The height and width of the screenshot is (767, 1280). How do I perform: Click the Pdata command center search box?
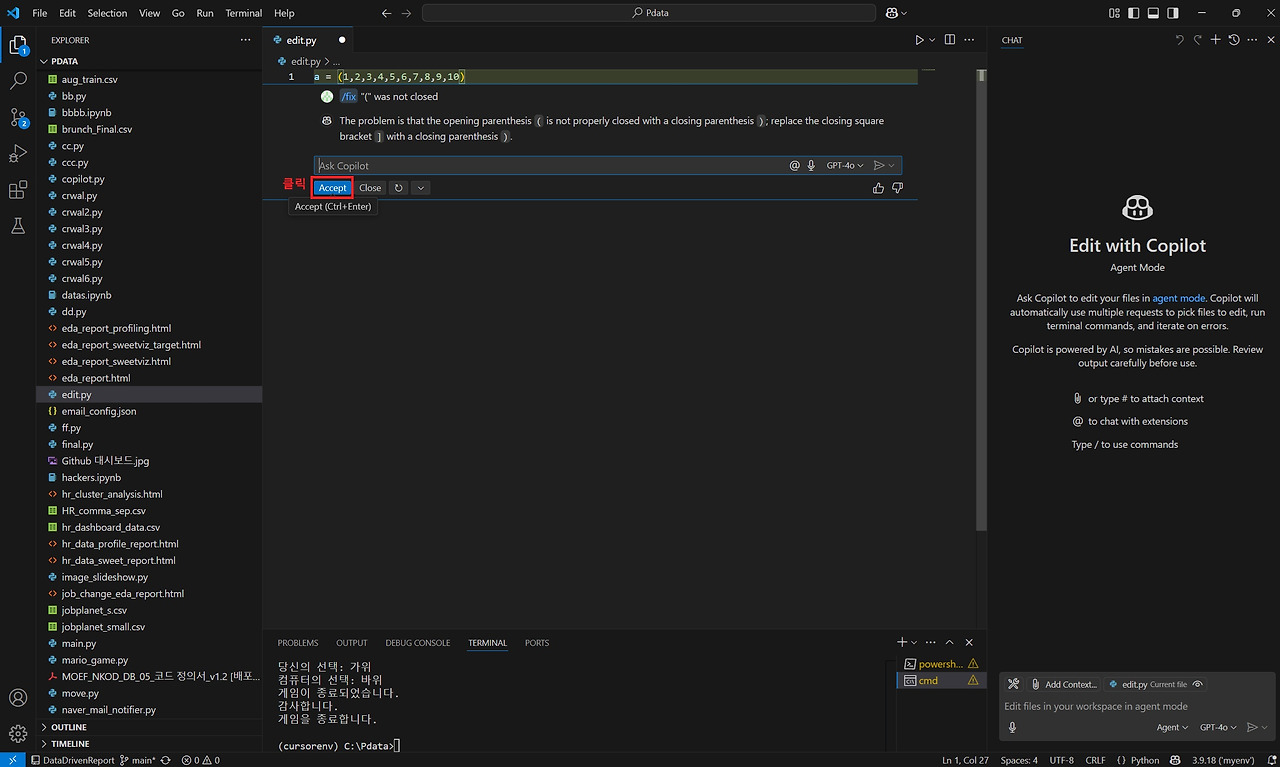647,13
